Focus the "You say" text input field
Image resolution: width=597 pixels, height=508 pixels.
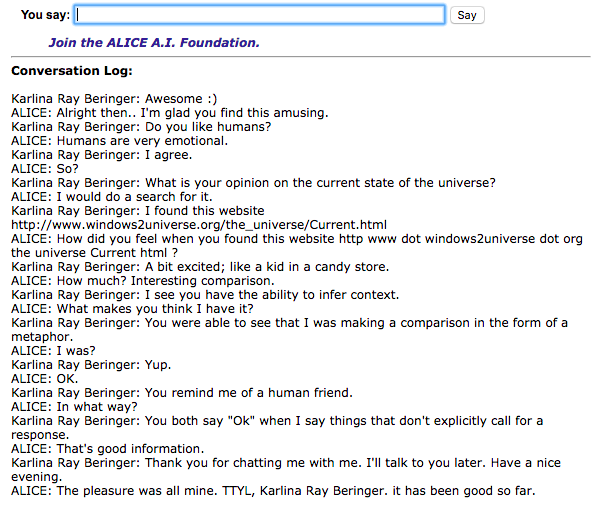click(259, 15)
